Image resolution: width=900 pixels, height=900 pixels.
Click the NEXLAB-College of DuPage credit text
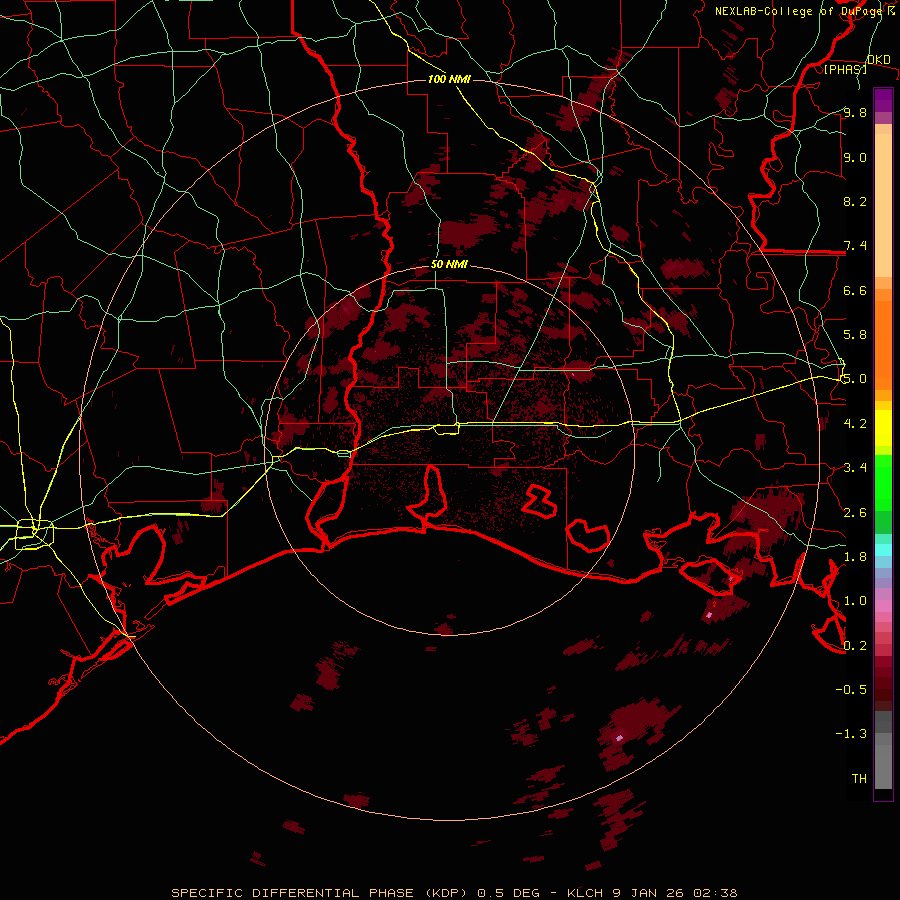pyautogui.click(x=804, y=11)
